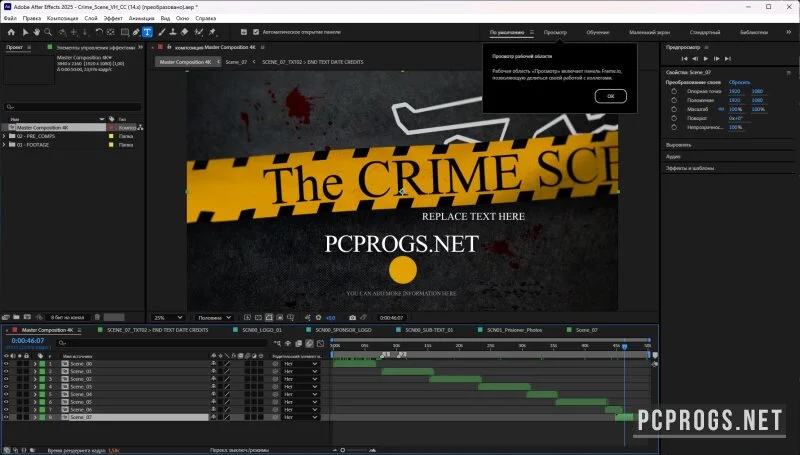Switch to the Learn (Обучение) workspace
The width and height of the screenshot is (800, 455).
[x=597, y=32]
